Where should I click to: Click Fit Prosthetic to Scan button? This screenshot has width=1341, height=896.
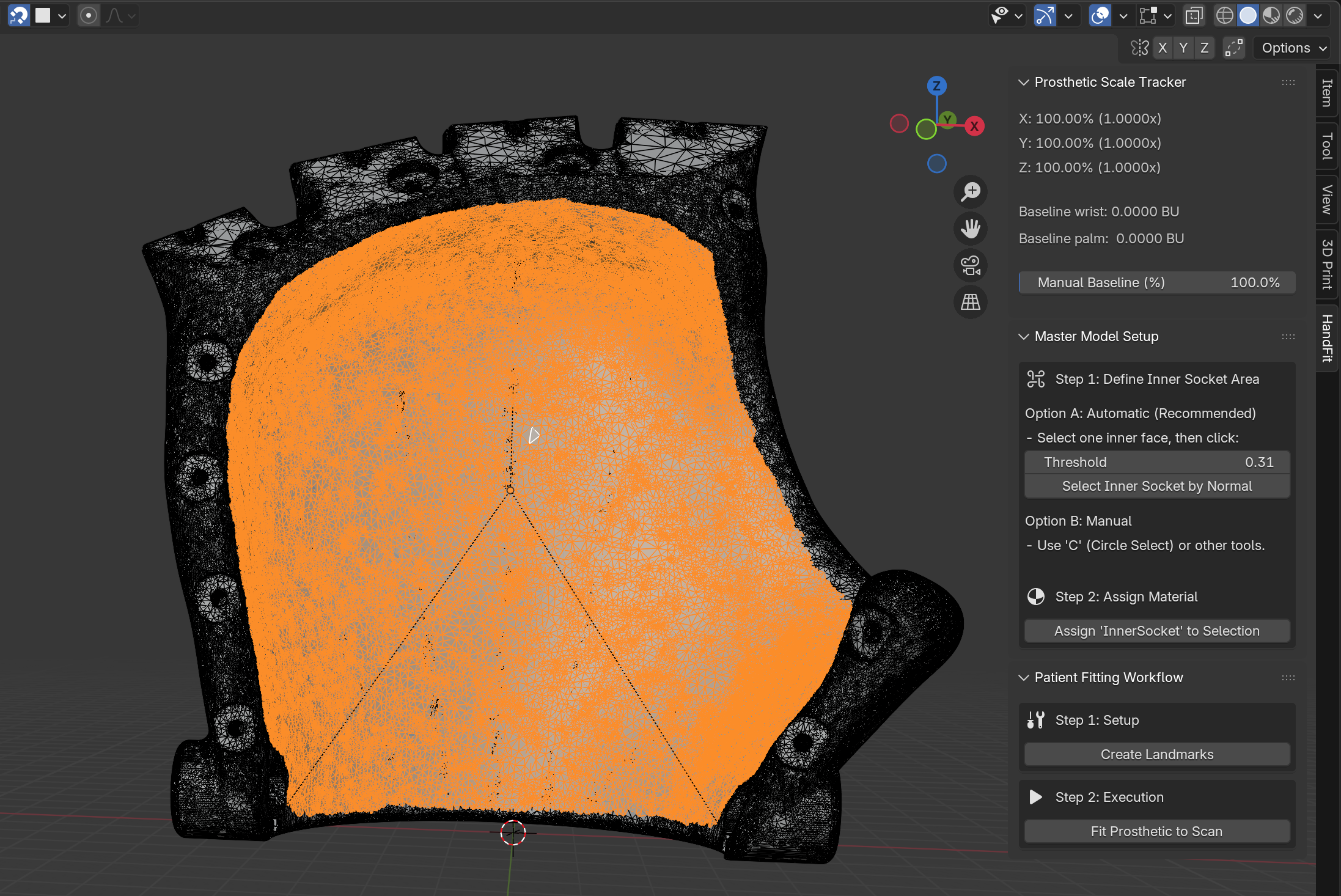pyautogui.click(x=1156, y=831)
